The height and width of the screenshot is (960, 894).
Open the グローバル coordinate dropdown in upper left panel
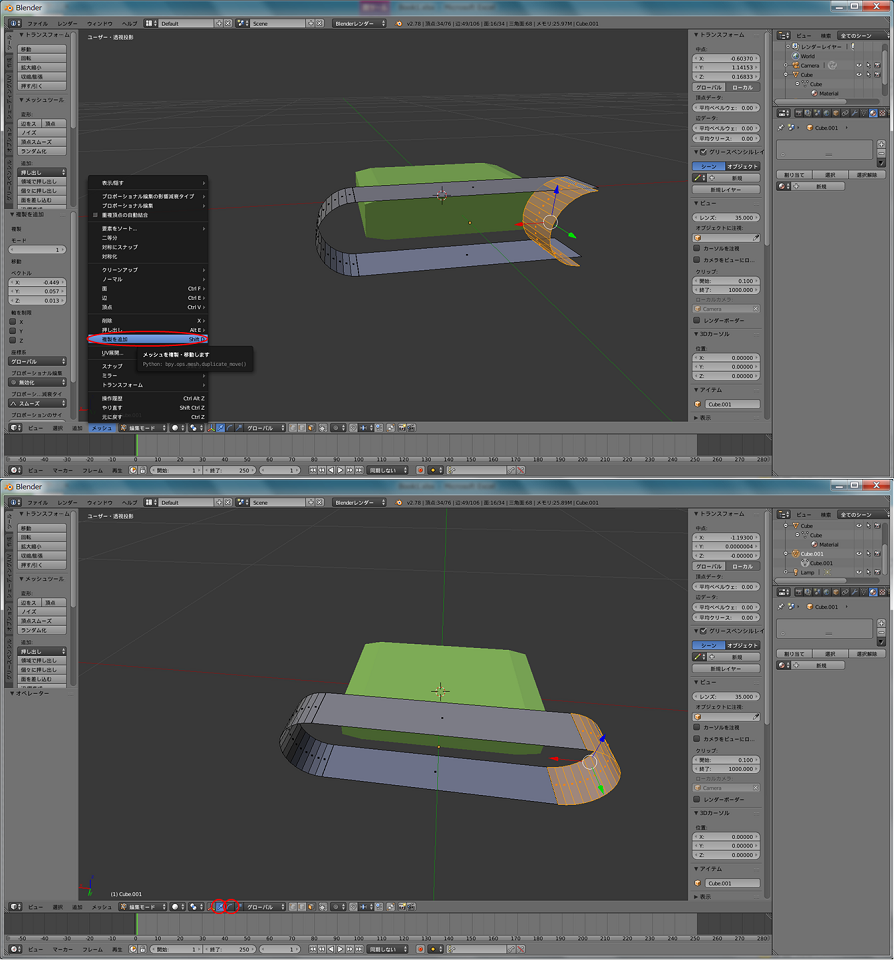(x=38, y=361)
